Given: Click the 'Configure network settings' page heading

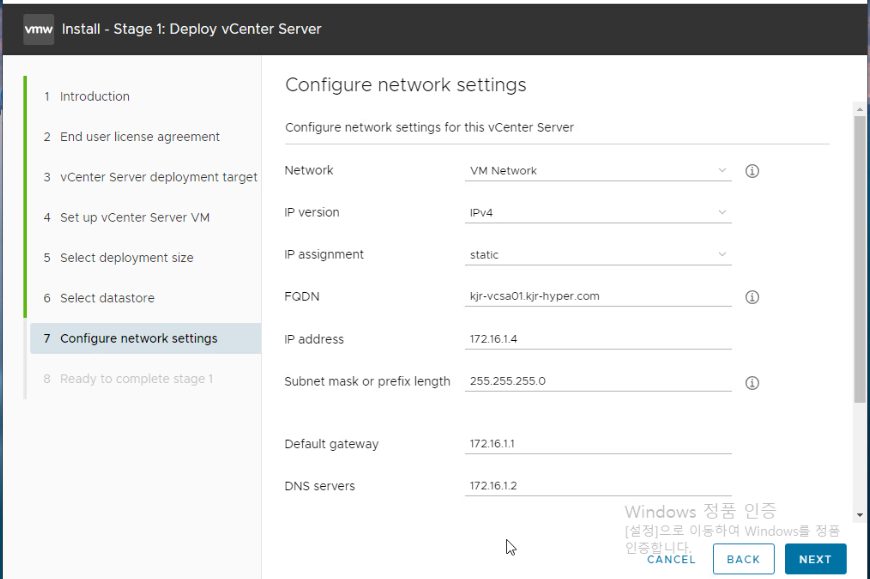Looking at the screenshot, I should [406, 85].
